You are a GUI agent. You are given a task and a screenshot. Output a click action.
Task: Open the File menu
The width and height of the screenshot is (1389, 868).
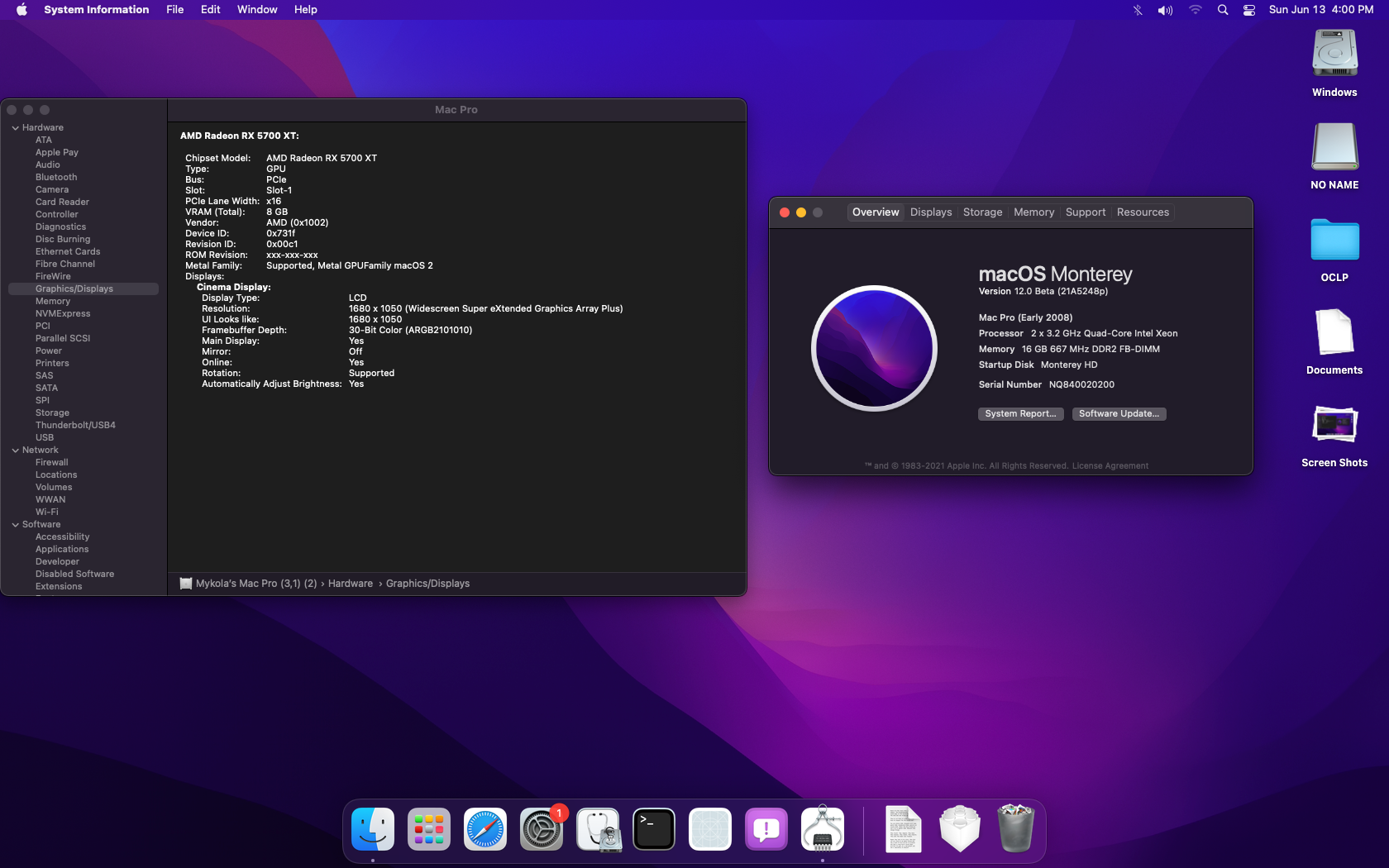pyautogui.click(x=175, y=10)
